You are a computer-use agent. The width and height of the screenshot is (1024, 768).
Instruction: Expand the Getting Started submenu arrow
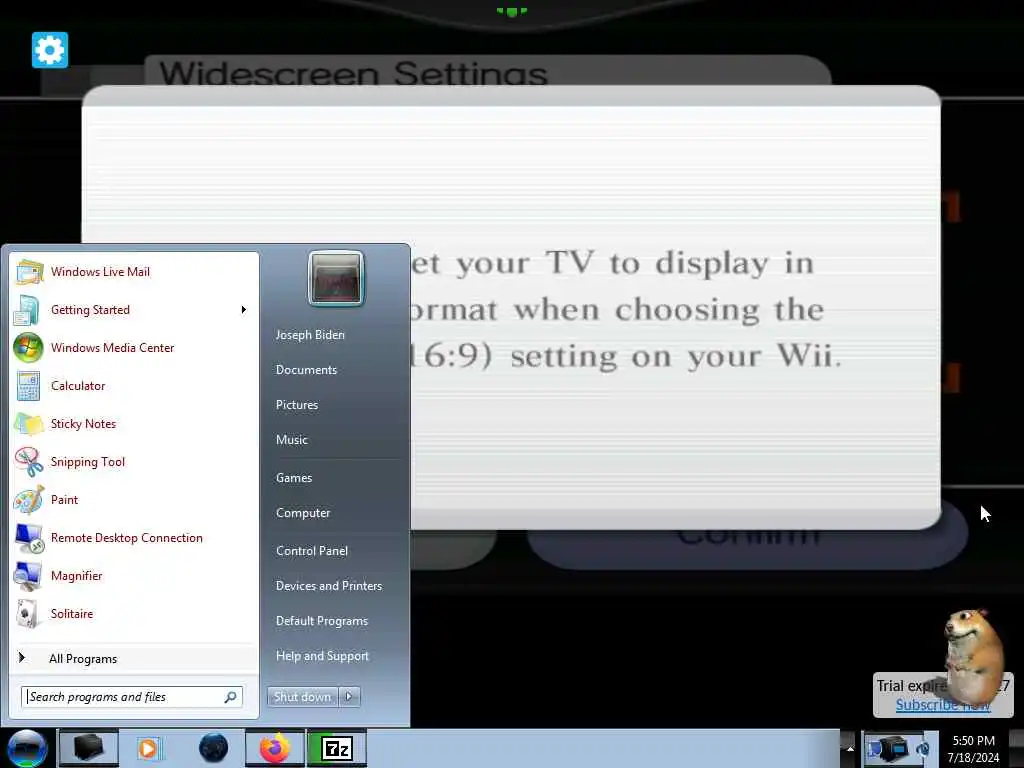[244, 310]
